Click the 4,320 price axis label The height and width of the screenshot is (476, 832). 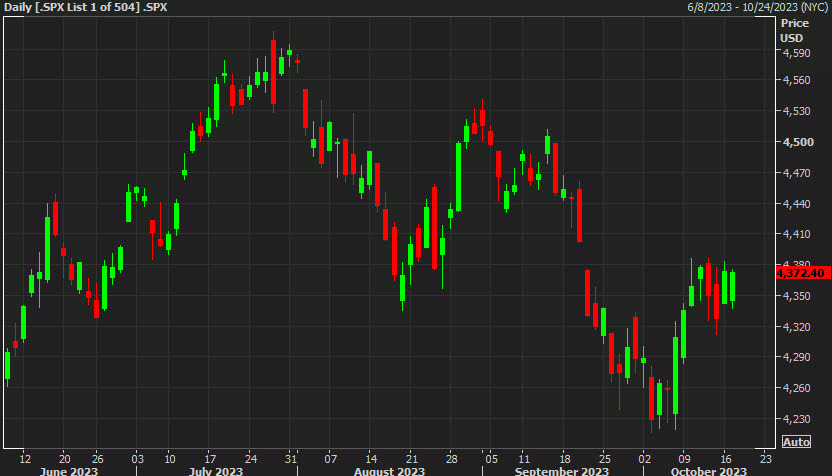796,327
